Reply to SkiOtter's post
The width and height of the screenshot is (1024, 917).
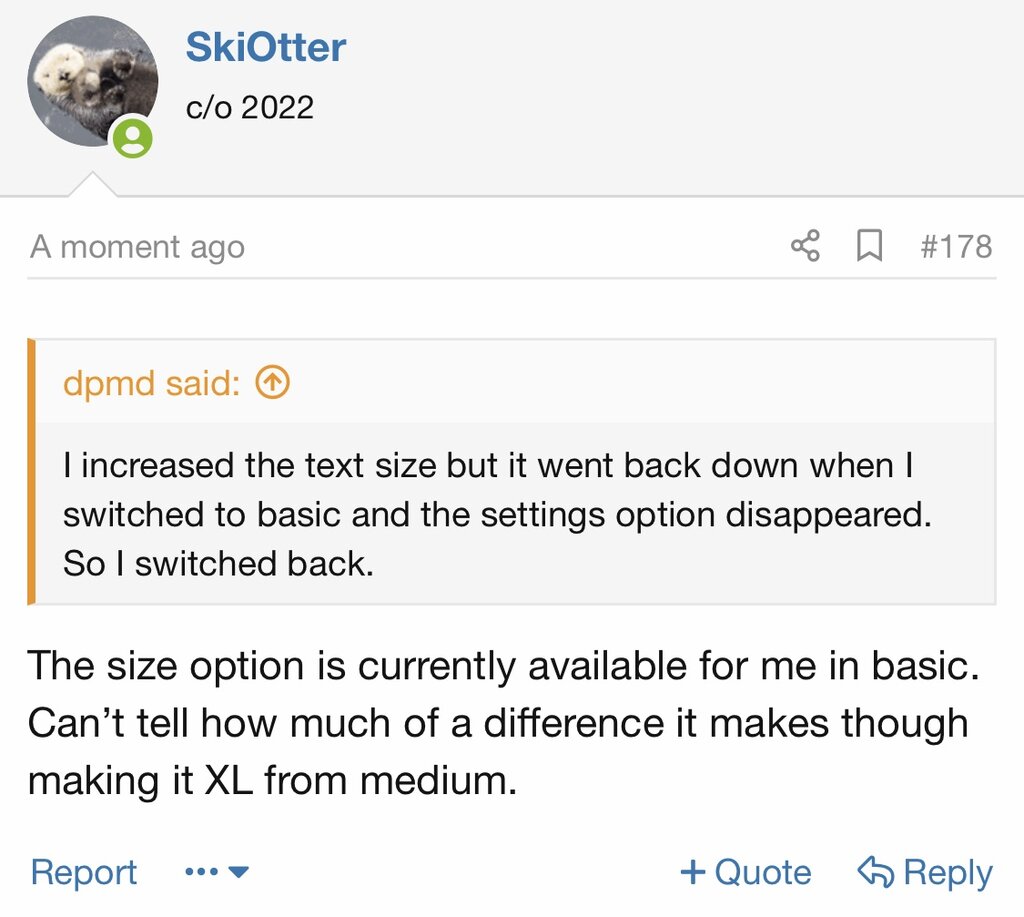pyautogui.click(x=946, y=872)
